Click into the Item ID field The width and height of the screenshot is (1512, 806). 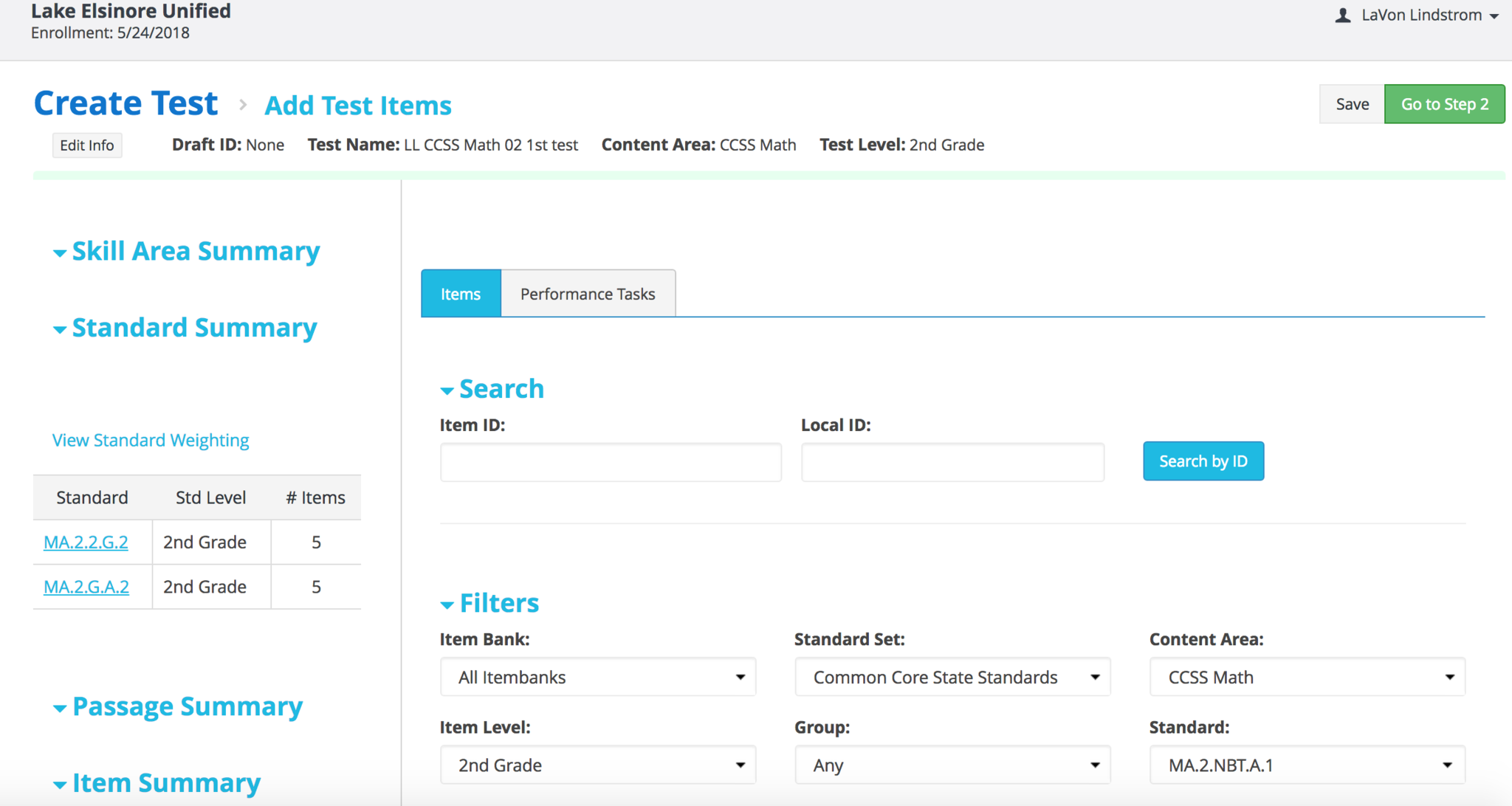tap(611, 463)
